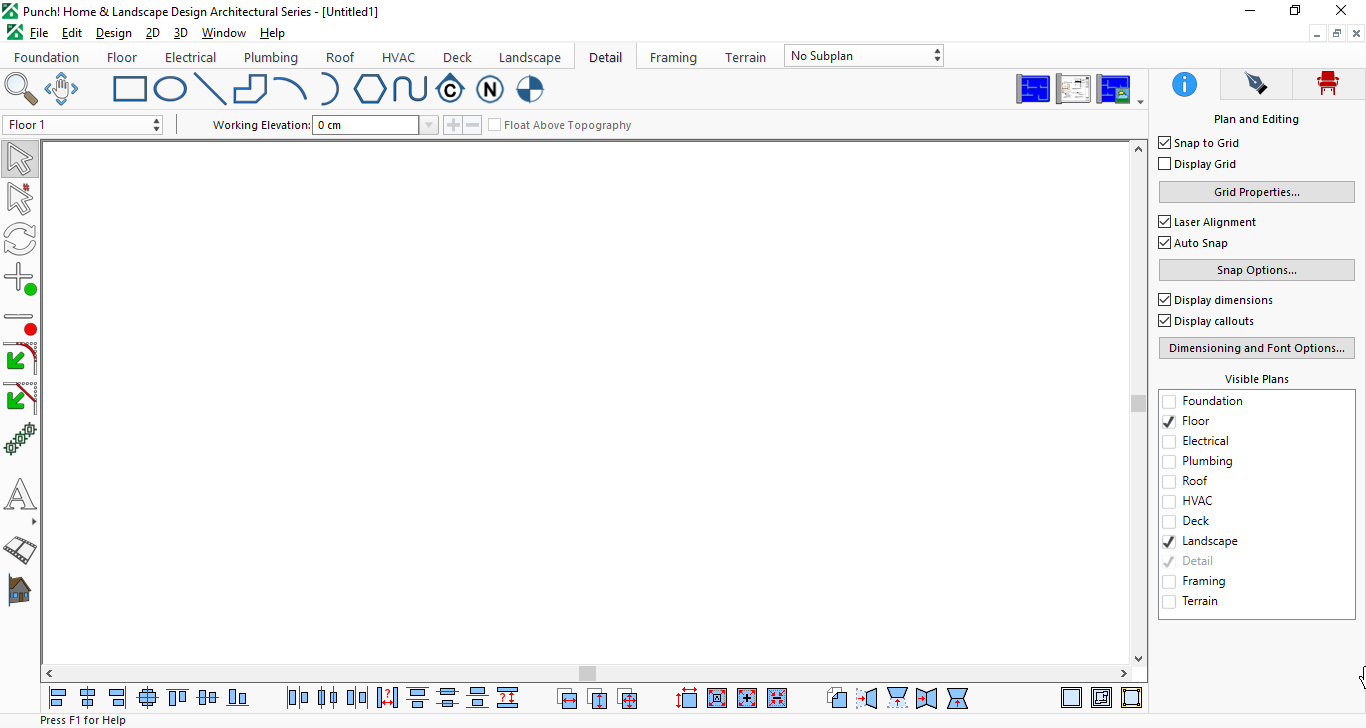Viewport: 1366px width, 728px height.
Task: Expand the view mode dropdown arrow
Action: pos(1140,101)
